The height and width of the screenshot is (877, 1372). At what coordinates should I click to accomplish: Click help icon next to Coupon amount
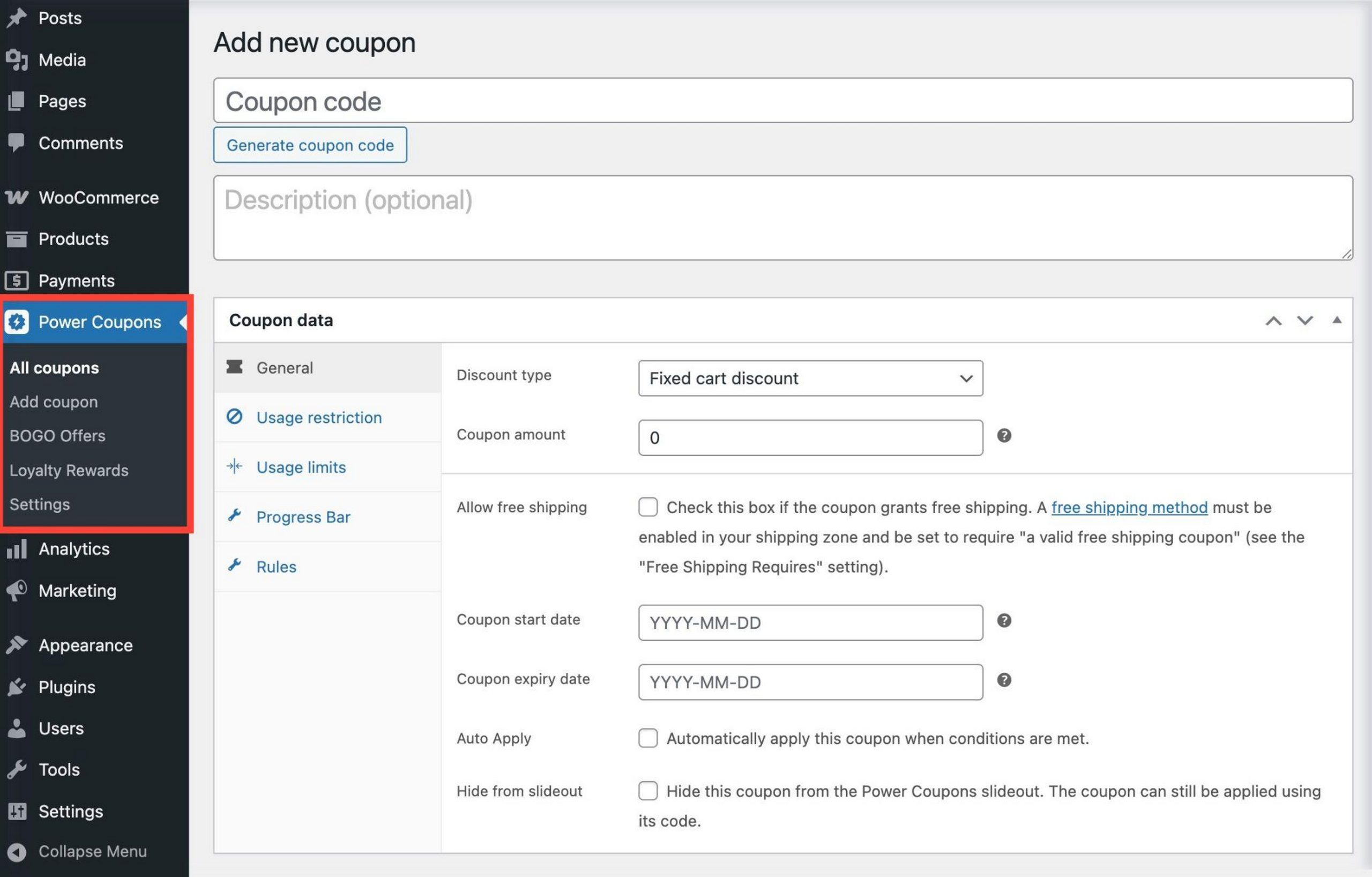[1004, 436]
